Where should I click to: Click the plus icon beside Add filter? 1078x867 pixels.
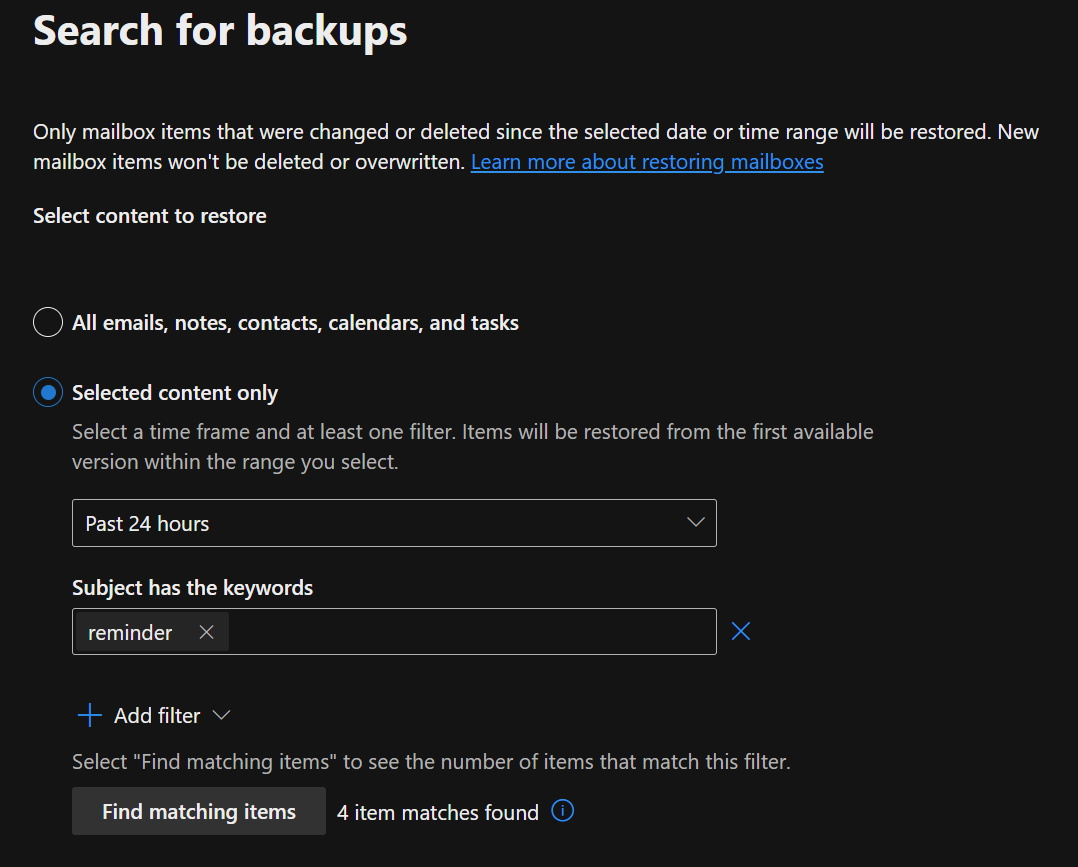(90, 715)
